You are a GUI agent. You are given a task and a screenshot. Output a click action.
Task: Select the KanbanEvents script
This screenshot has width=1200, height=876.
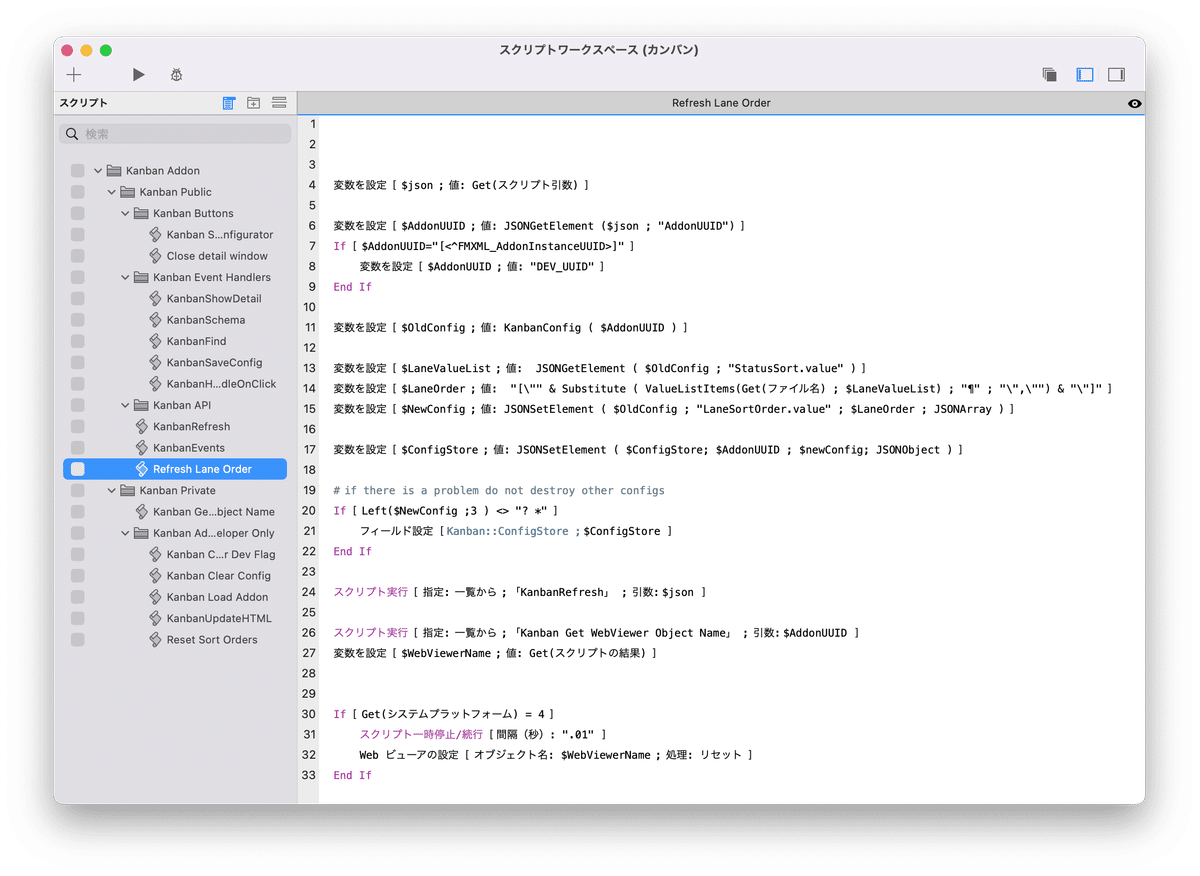click(x=197, y=447)
